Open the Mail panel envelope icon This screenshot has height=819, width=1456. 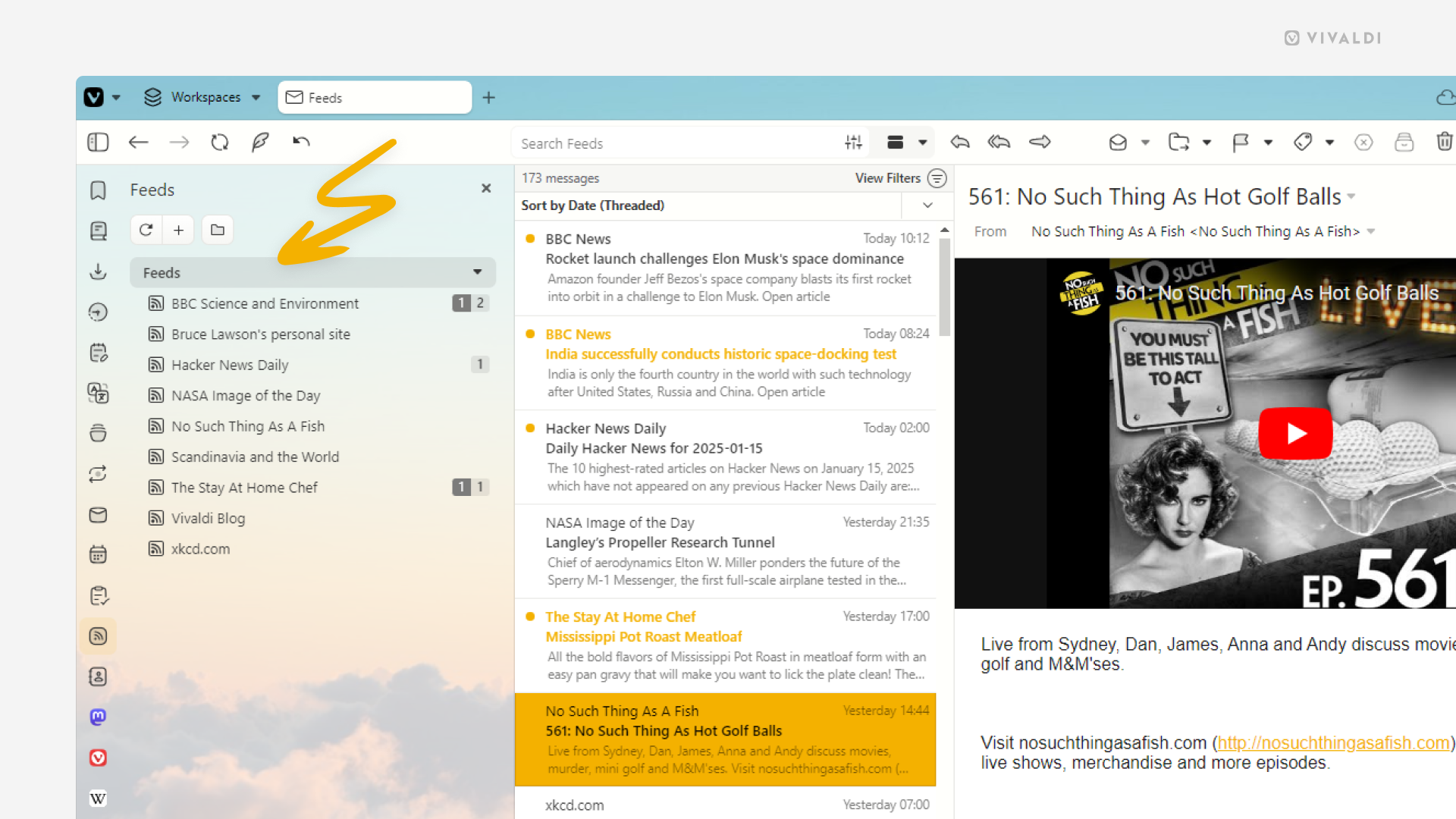pos(98,515)
